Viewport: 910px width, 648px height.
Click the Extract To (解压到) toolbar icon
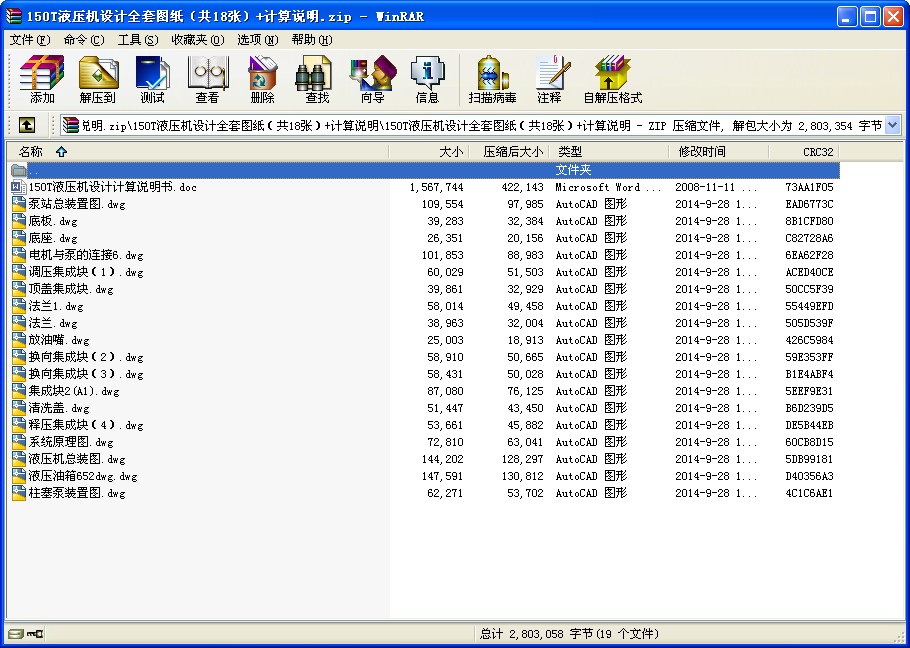[98, 79]
